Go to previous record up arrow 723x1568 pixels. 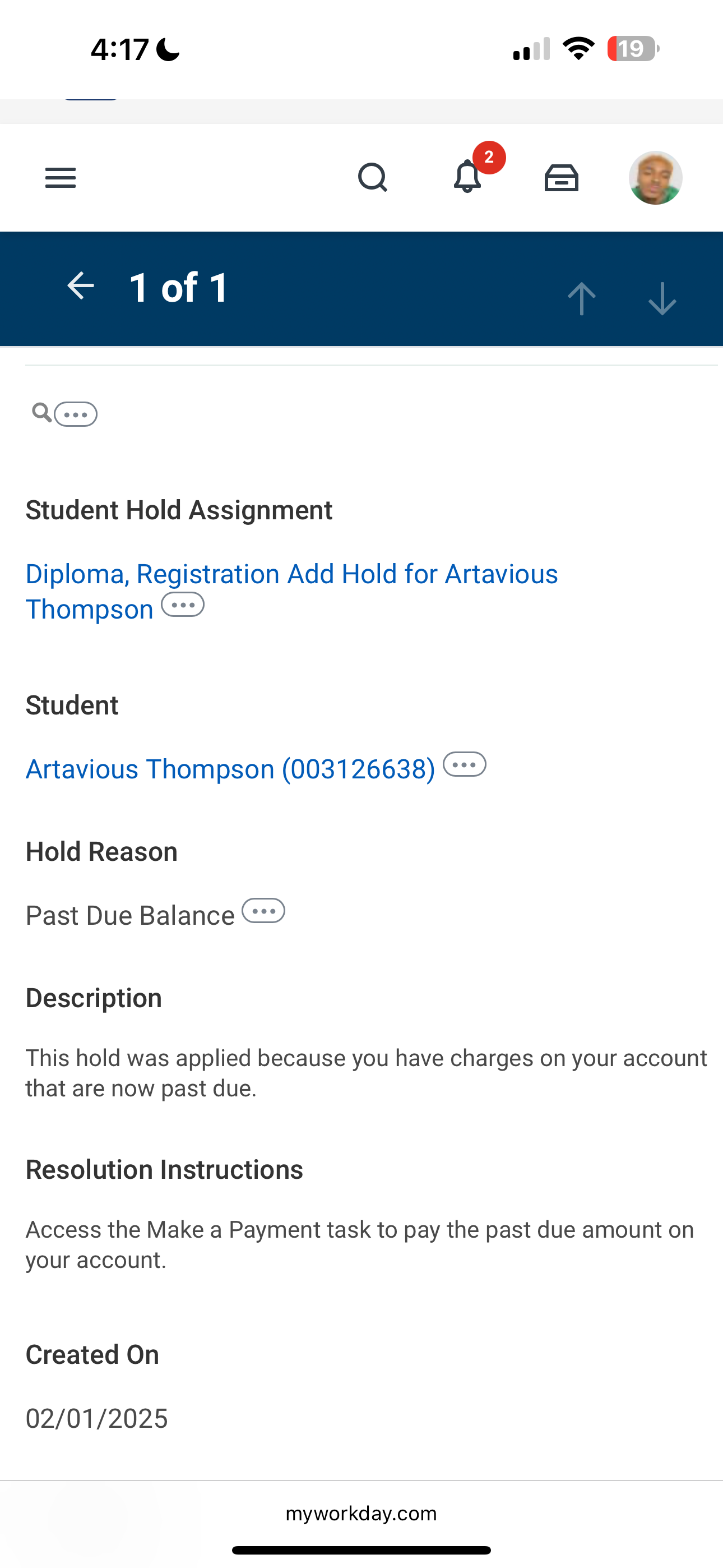click(x=581, y=298)
